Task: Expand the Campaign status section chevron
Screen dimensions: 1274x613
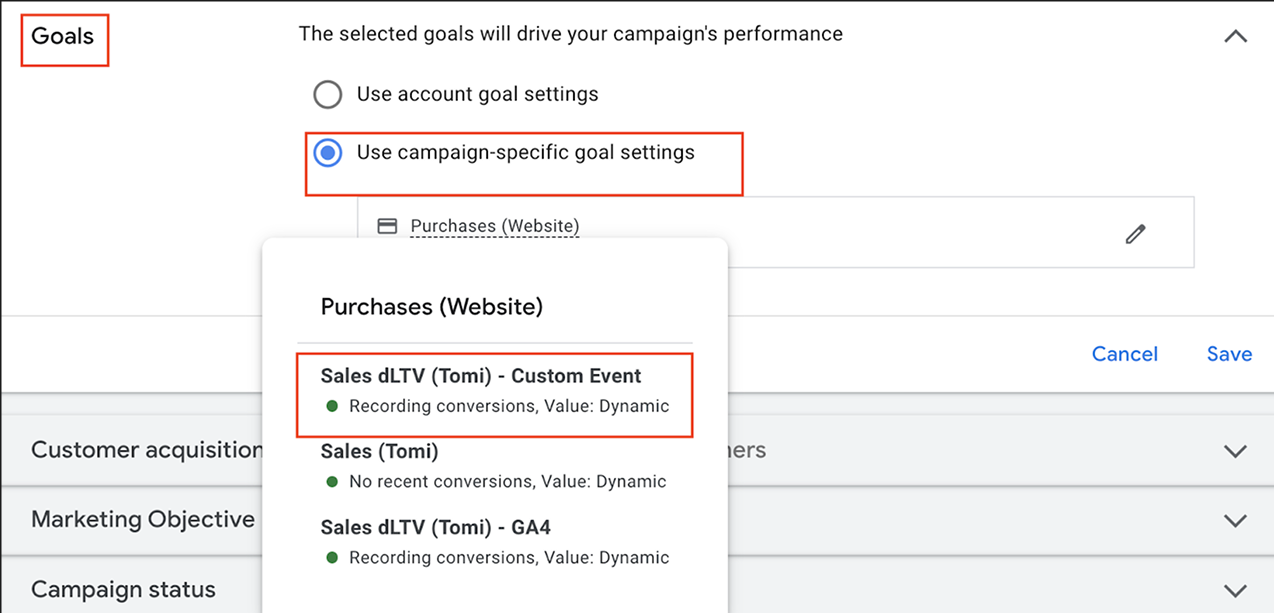Action: 1236,590
